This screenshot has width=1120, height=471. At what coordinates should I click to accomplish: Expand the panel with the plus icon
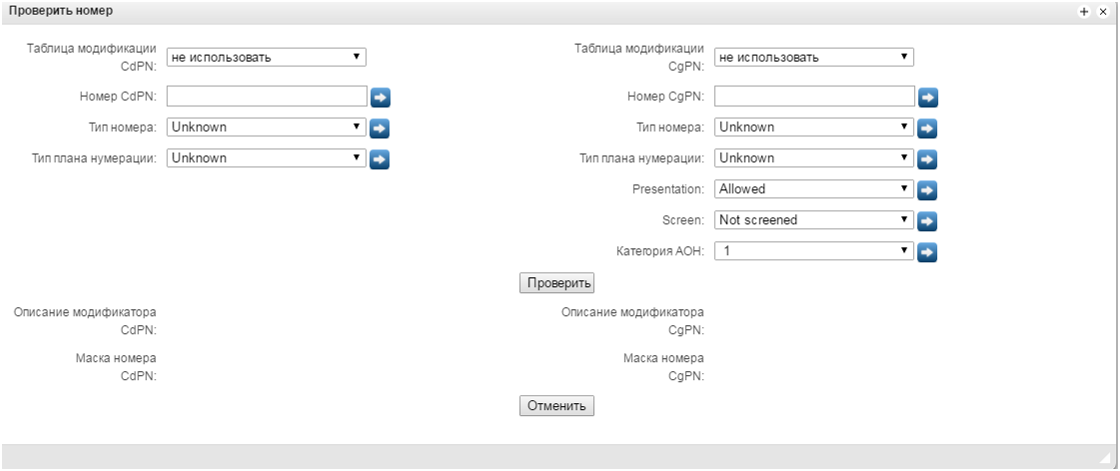point(1084,10)
